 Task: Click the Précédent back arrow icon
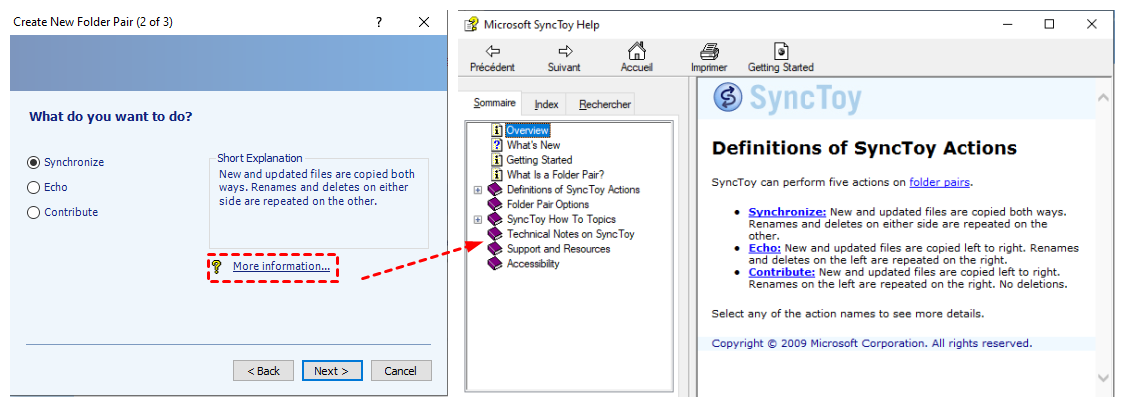tap(492, 52)
